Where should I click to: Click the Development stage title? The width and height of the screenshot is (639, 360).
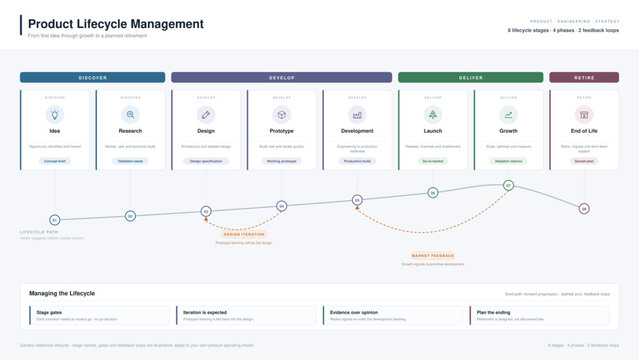point(357,131)
